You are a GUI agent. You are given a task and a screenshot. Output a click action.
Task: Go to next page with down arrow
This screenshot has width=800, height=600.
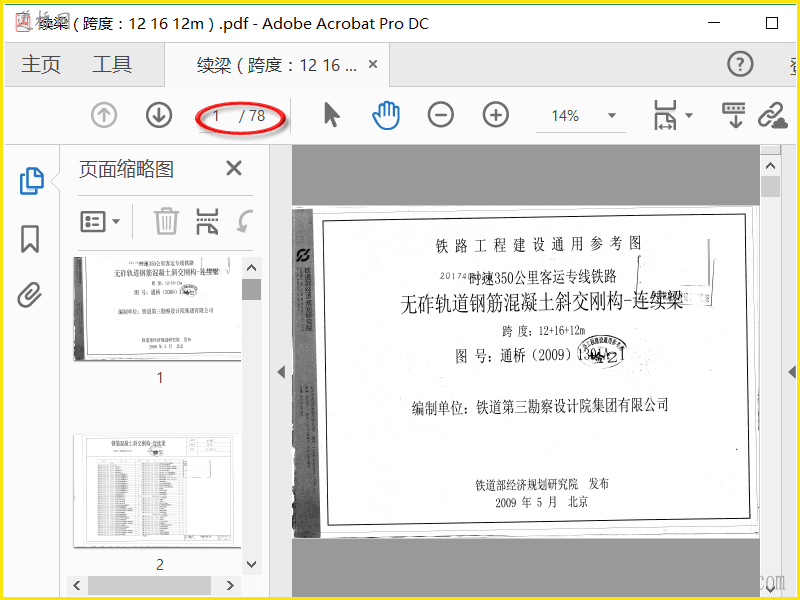pyautogui.click(x=159, y=115)
